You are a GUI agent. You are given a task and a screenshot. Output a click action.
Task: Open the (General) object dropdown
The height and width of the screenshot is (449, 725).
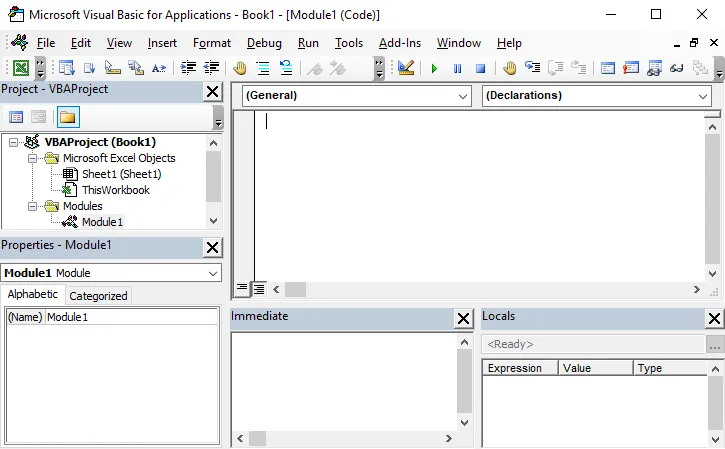point(462,96)
